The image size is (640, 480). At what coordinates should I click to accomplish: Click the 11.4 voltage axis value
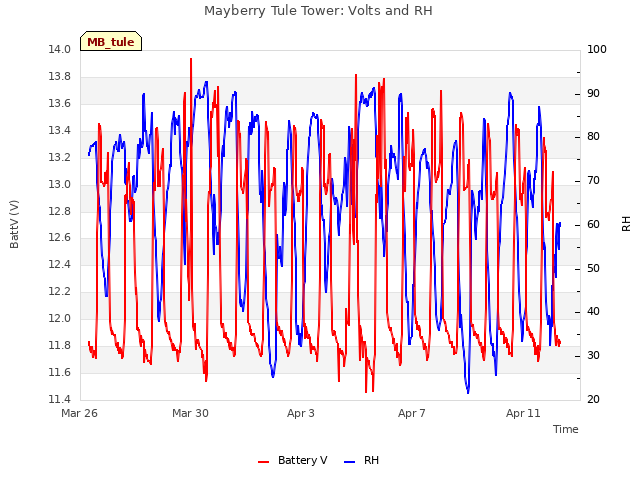click(60, 399)
